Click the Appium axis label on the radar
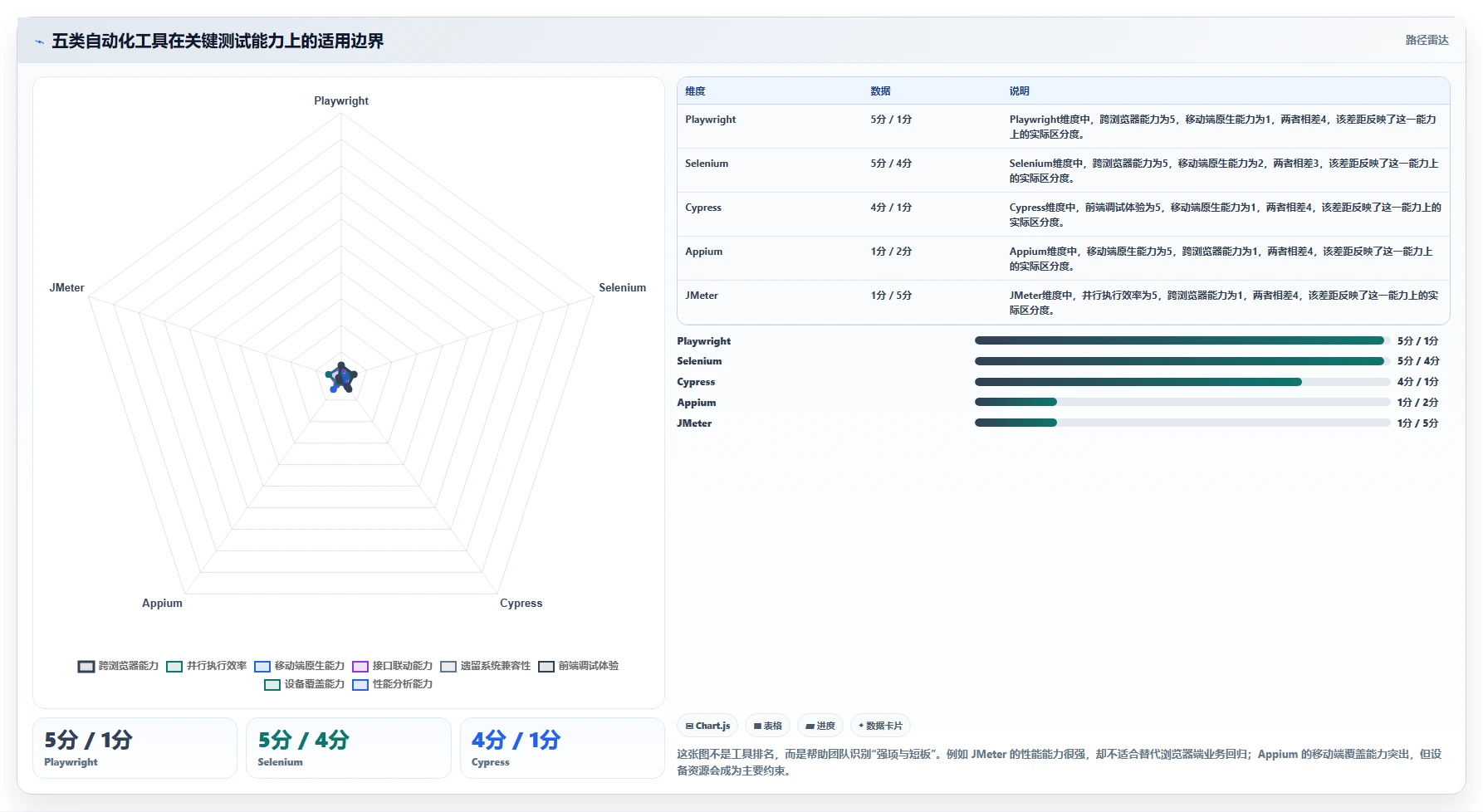The image size is (1483, 812). coord(162,603)
